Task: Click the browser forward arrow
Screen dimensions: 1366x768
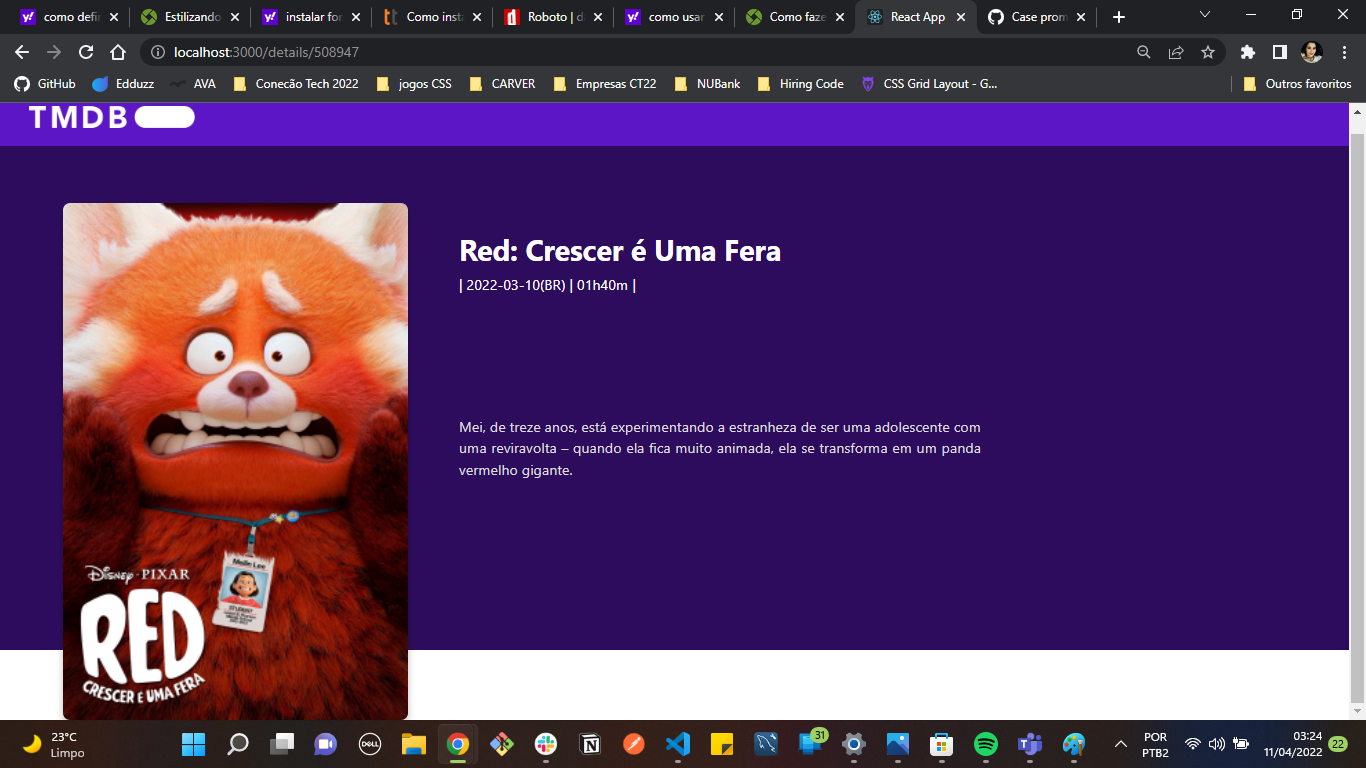Action: pos(54,52)
